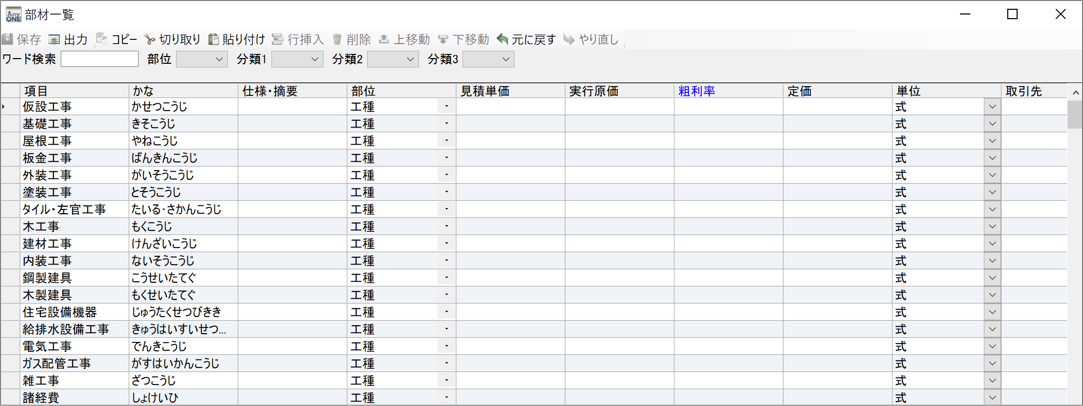
Task: Select the 屋根工事 item cell
Action: (x=74, y=141)
